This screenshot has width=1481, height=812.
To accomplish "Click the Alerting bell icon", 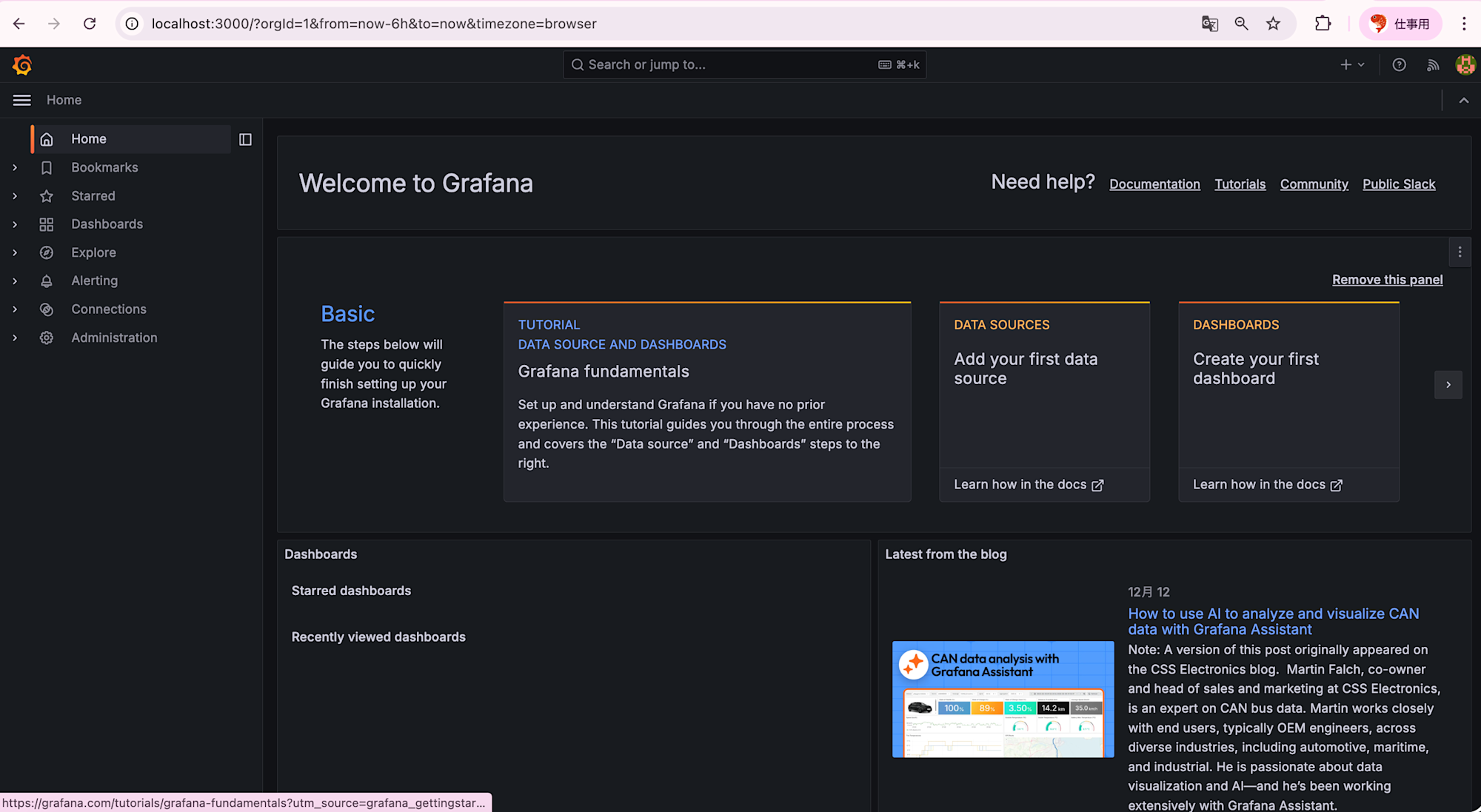I will pos(47,281).
